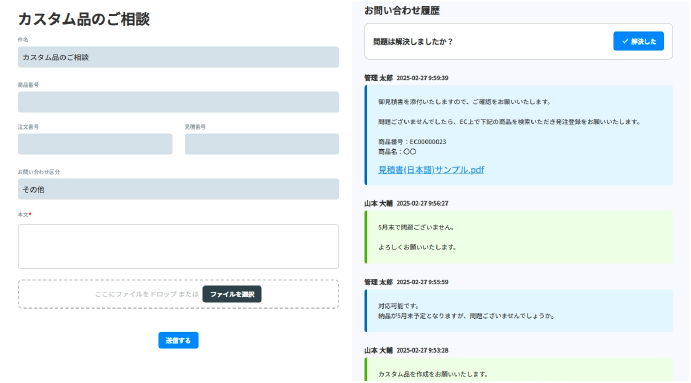
Task: Click the お問い合わせ履歴 heading
Action: [402, 11]
